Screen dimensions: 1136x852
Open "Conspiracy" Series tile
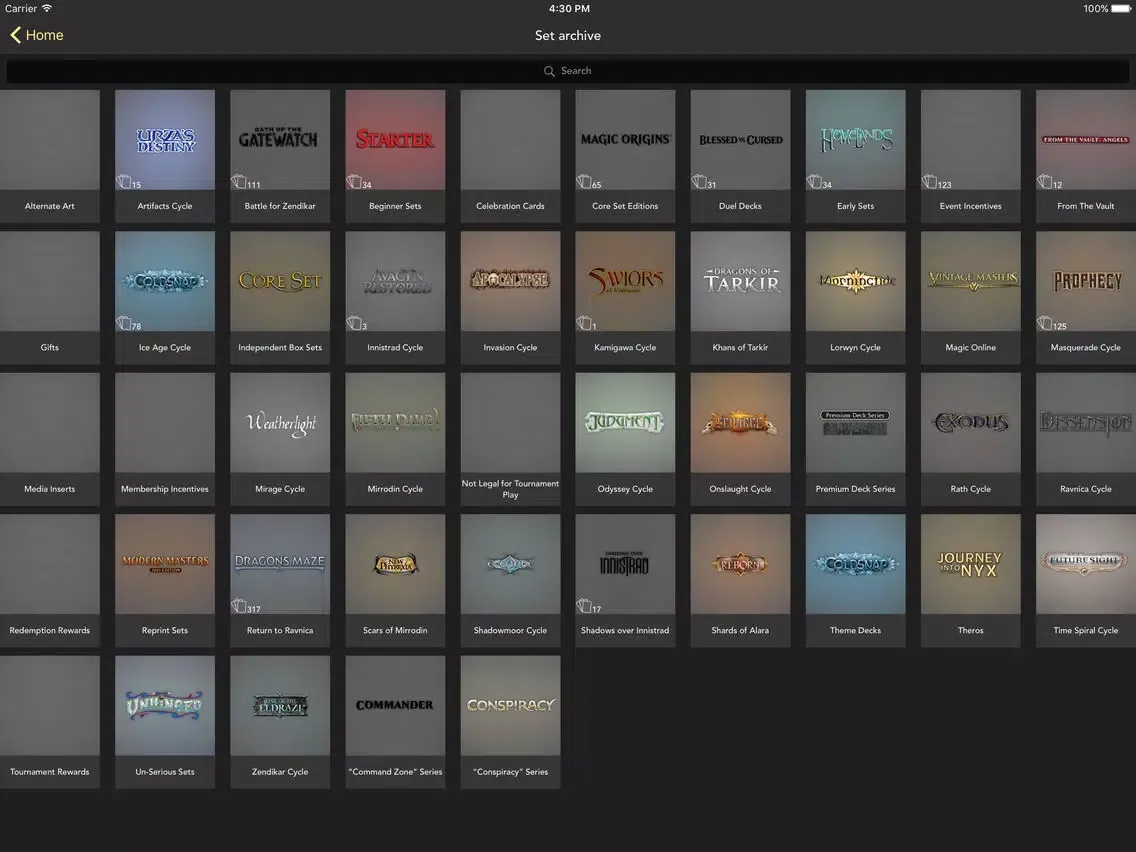click(510, 722)
